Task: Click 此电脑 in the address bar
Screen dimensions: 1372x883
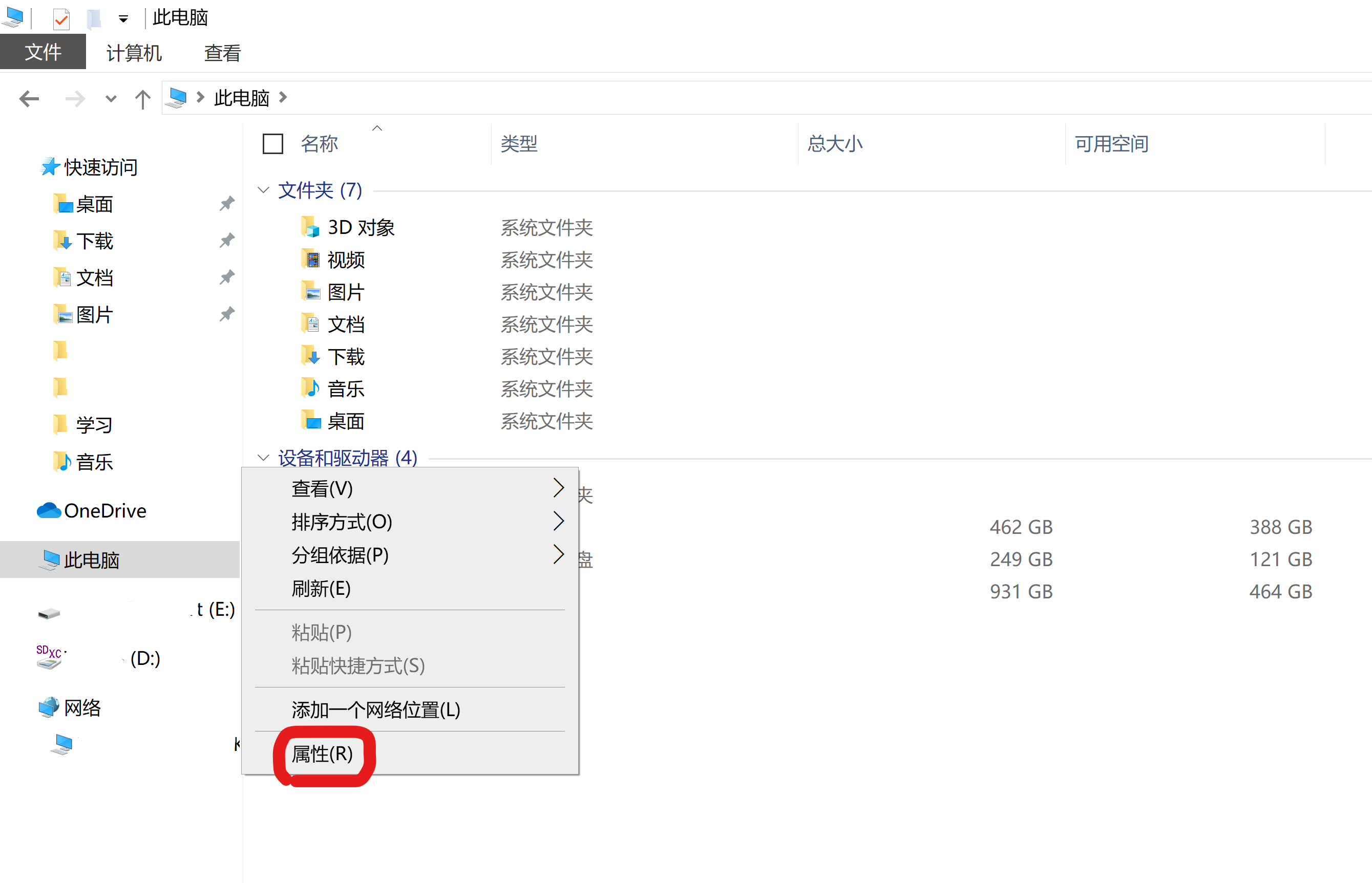Action: click(x=242, y=99)
